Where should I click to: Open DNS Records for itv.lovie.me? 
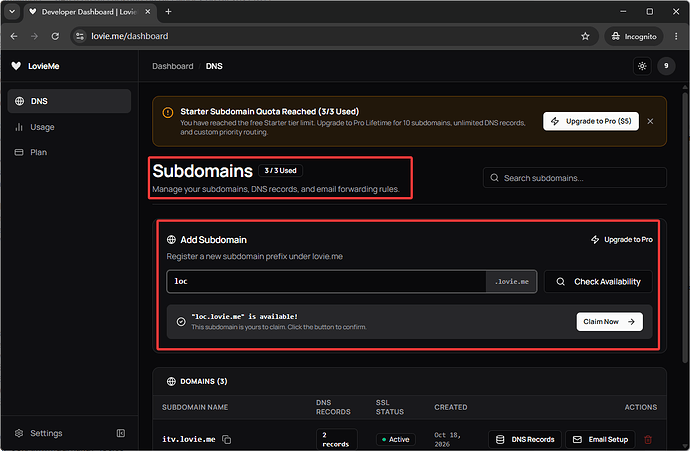(525, 440)
